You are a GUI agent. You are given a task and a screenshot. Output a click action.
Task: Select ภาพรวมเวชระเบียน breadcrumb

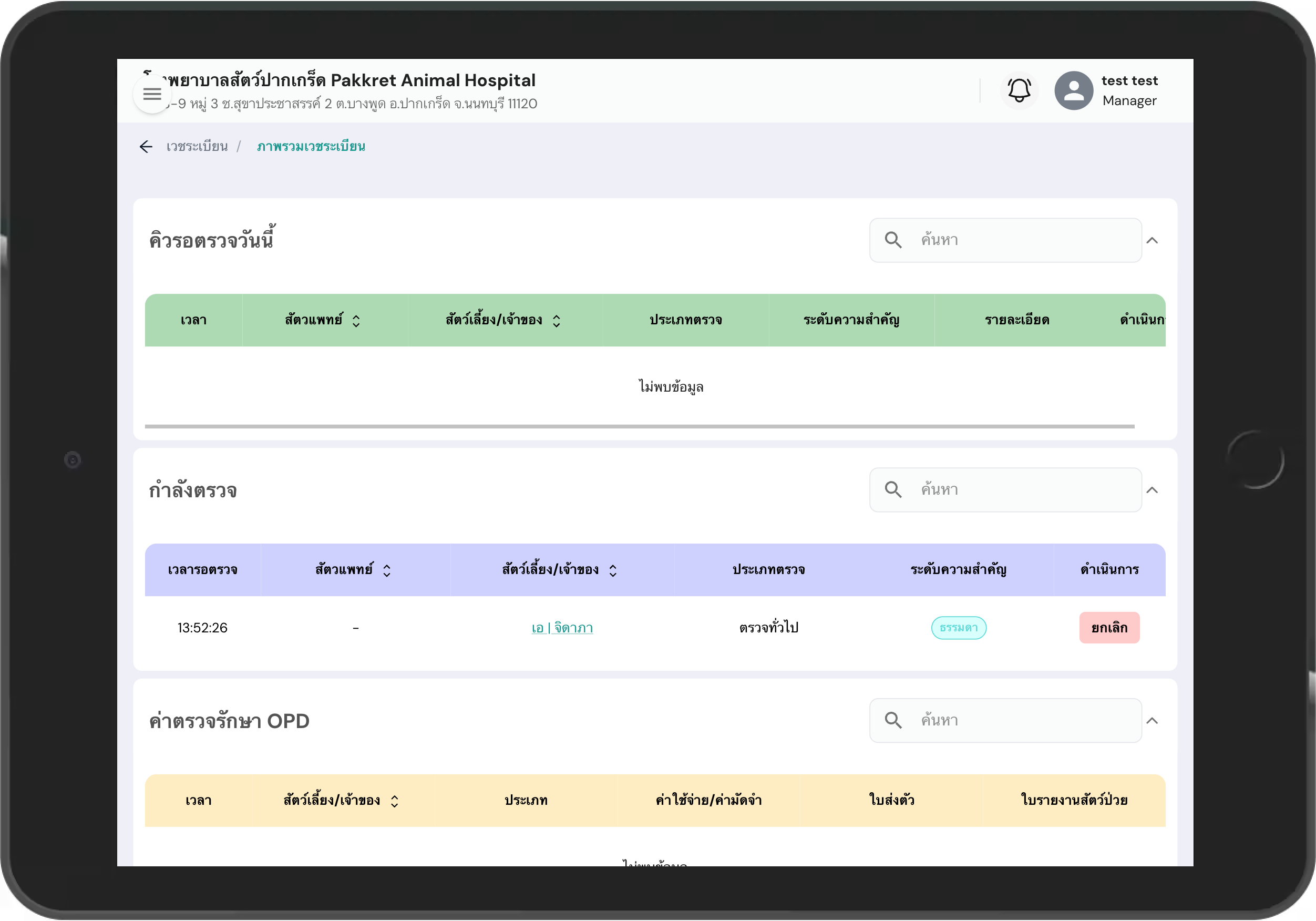click(x=311, y=147)
